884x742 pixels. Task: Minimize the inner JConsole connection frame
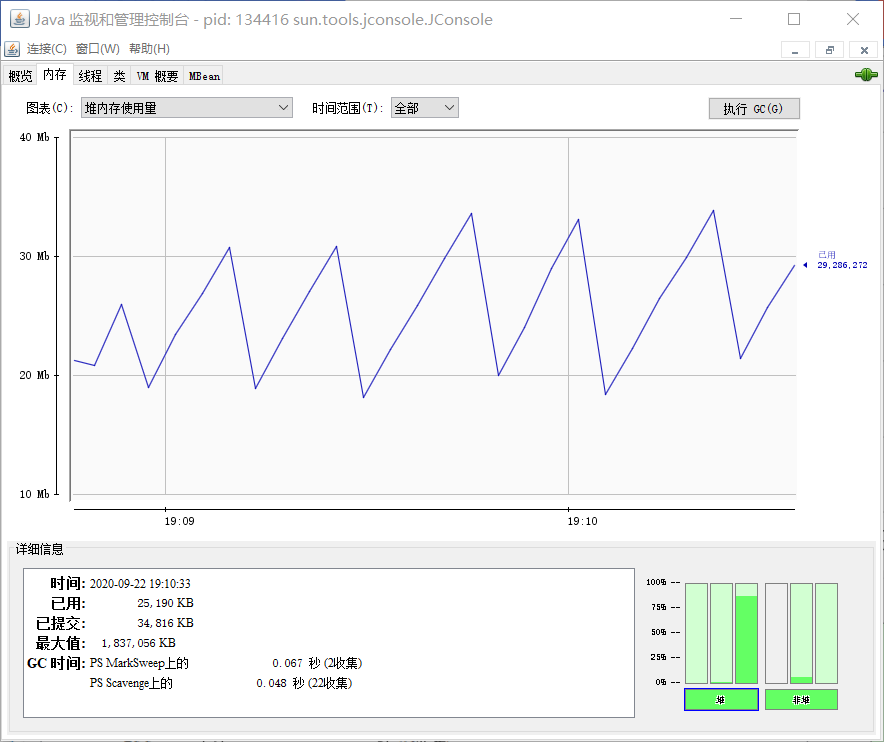click(795, 50)
